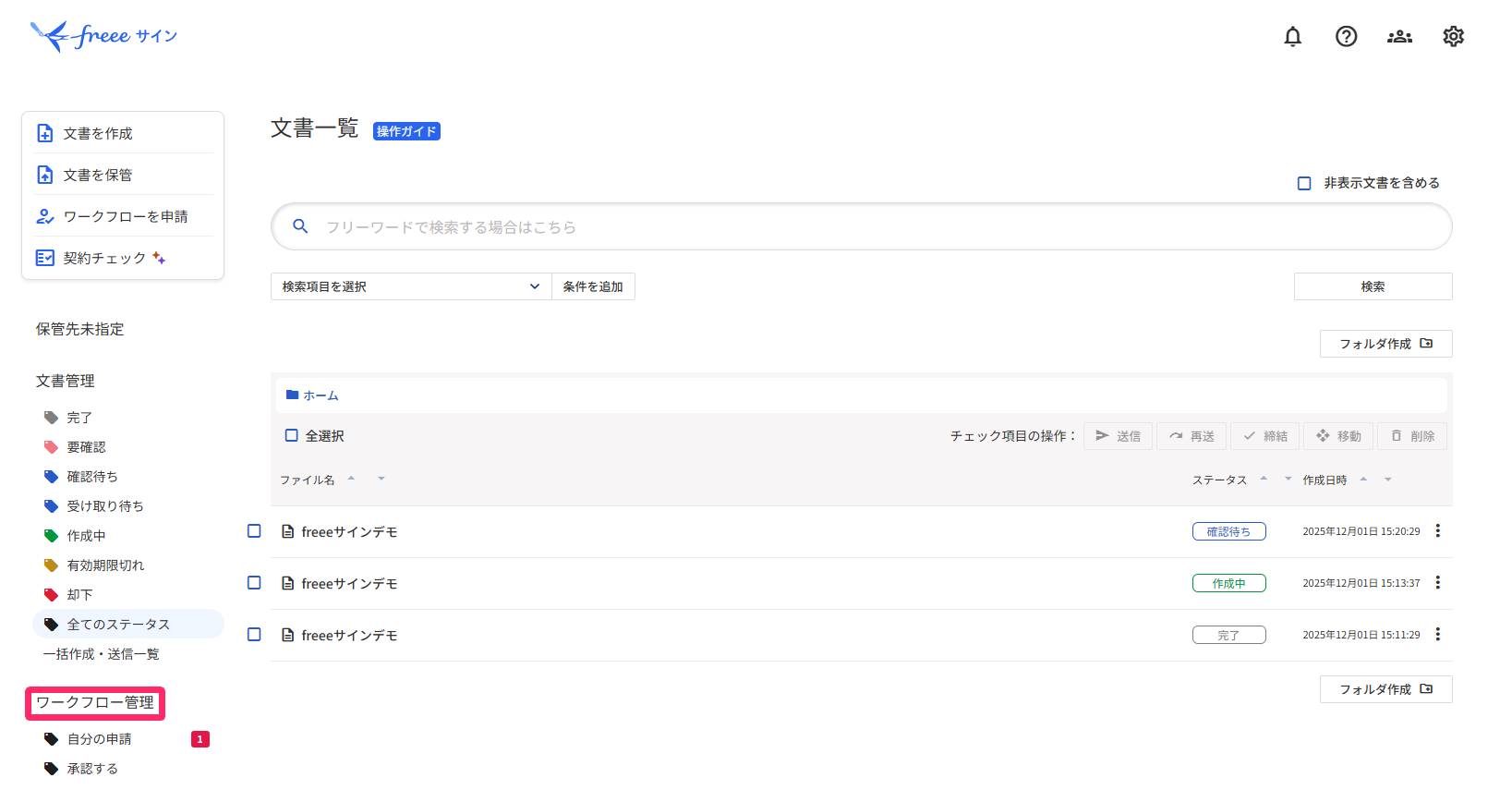
Task: Open kebab menu for 15:20:29 document
Action: (1437, 531)
